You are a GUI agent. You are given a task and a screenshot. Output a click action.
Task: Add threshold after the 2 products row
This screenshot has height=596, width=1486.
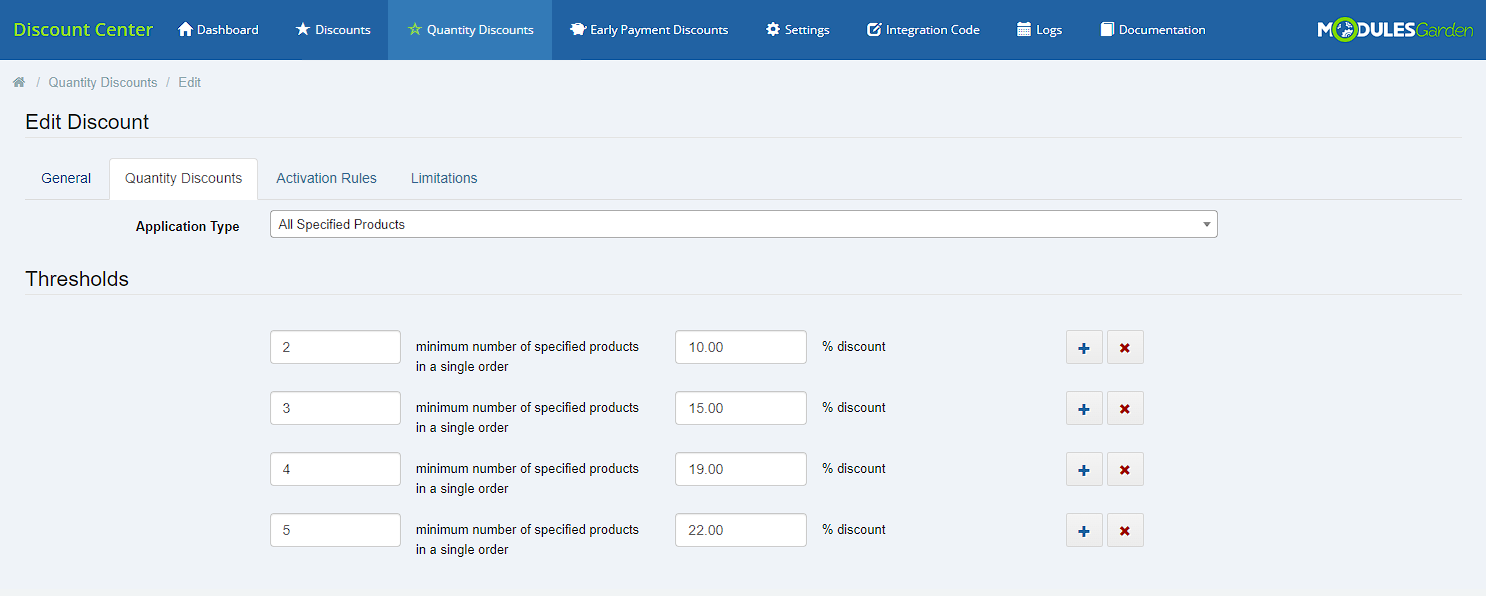point(1084,347)
